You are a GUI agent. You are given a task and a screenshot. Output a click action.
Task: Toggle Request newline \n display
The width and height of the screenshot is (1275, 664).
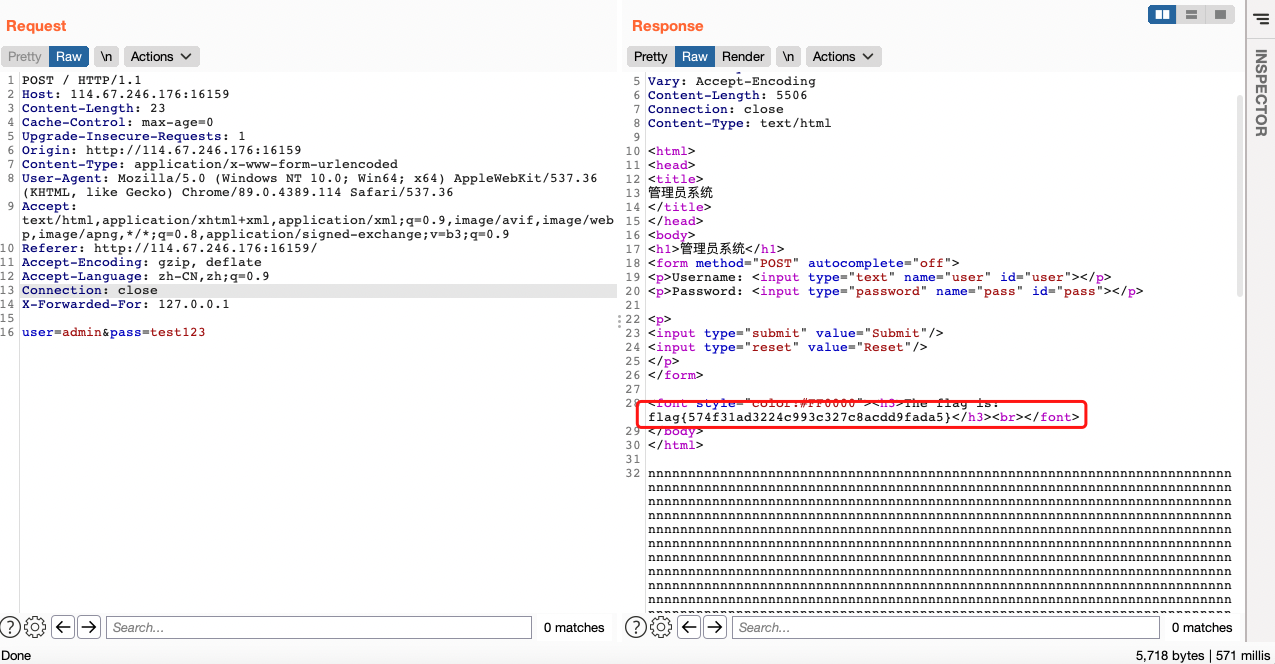(x=106, y=57)
